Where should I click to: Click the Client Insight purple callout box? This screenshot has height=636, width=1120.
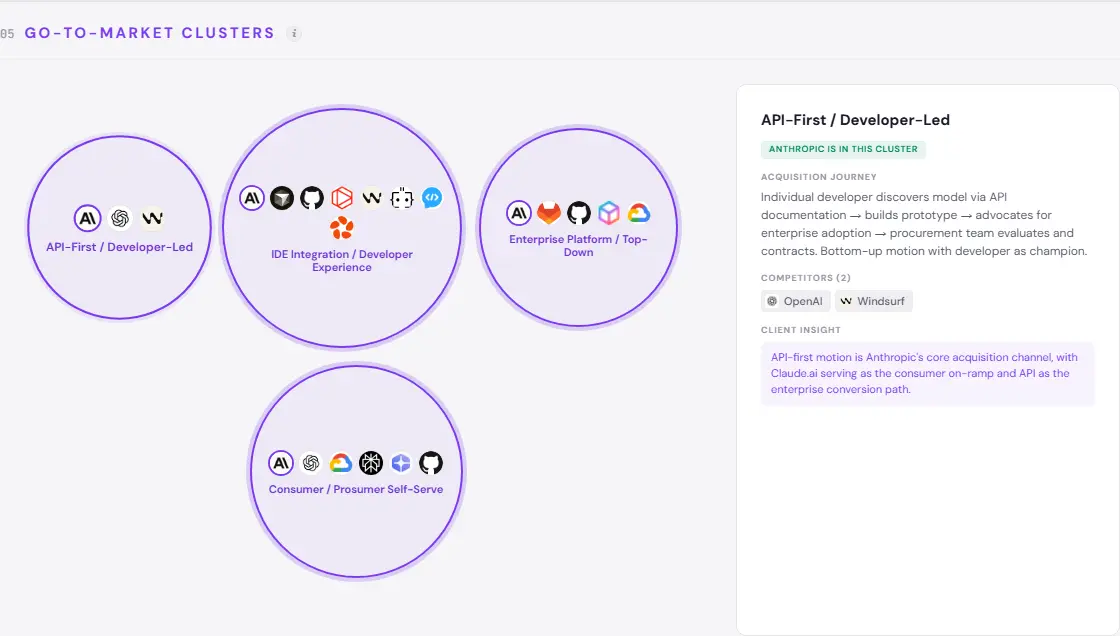928,374
